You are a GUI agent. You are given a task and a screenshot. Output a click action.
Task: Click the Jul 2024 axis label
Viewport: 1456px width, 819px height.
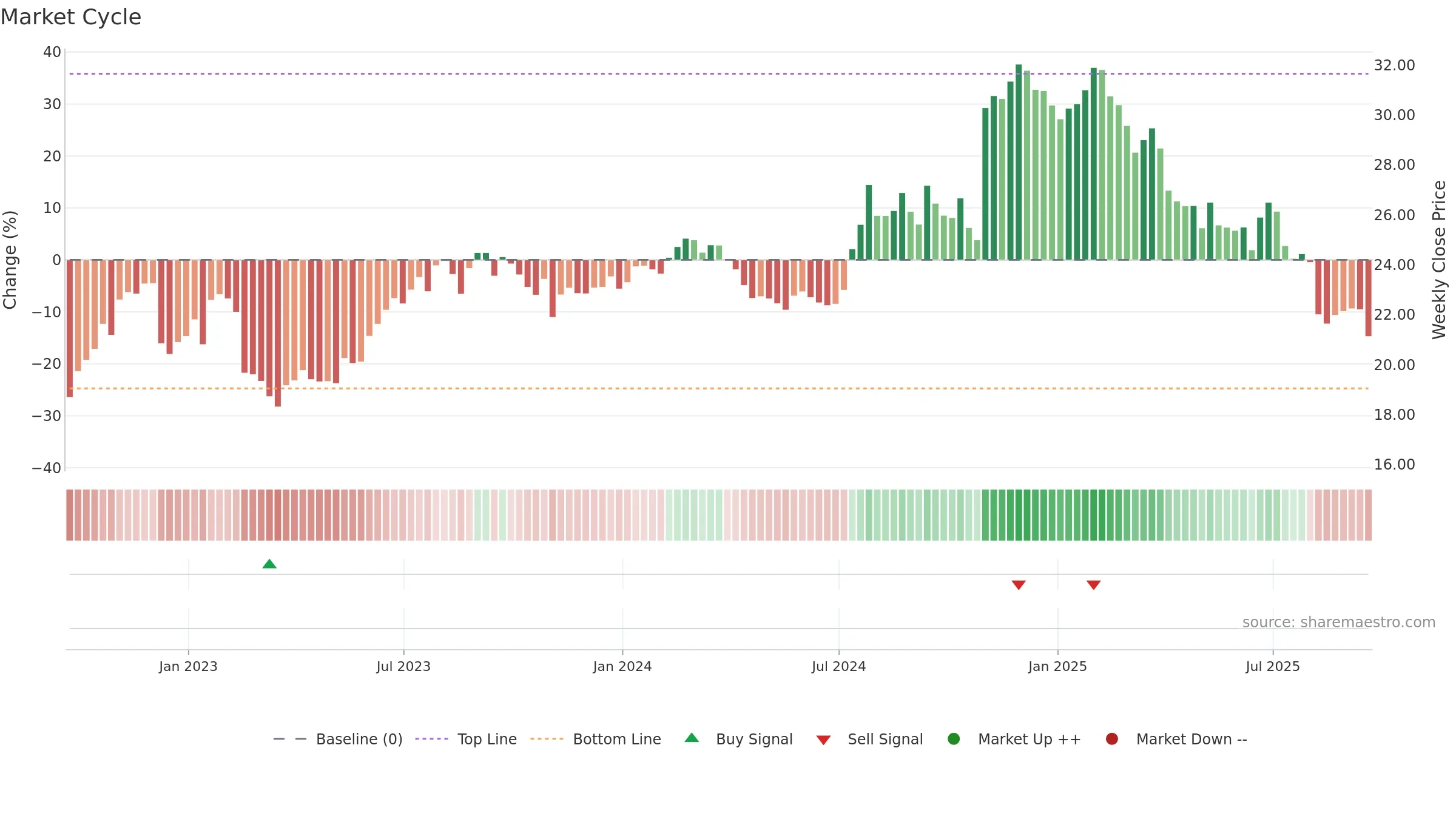[x=839, y=666]
